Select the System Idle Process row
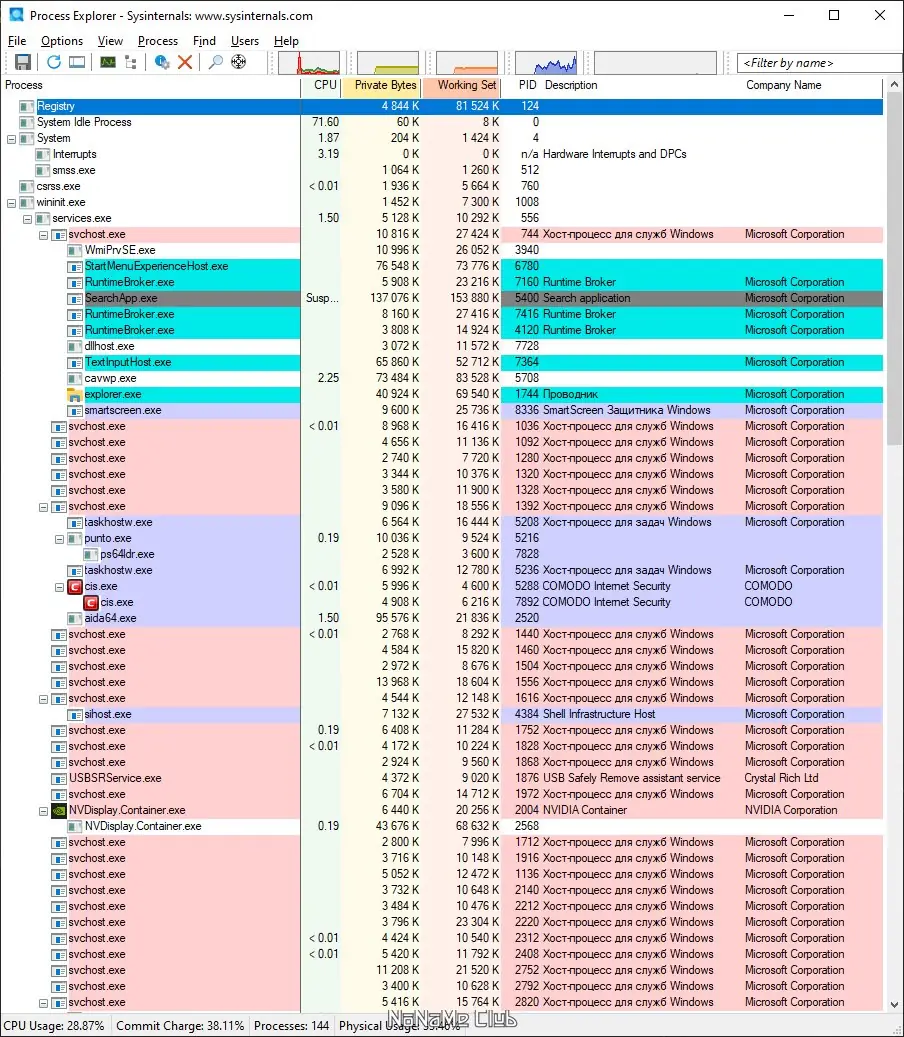 pyautogui.click(x=442, y=122)
